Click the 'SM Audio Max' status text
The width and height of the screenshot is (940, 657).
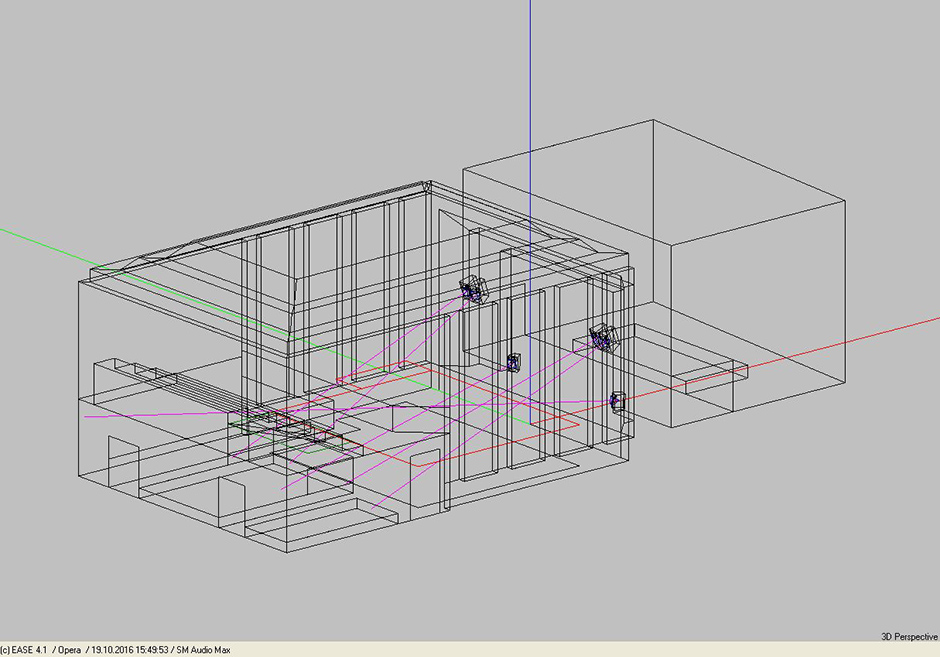click(x=203, y=650)
